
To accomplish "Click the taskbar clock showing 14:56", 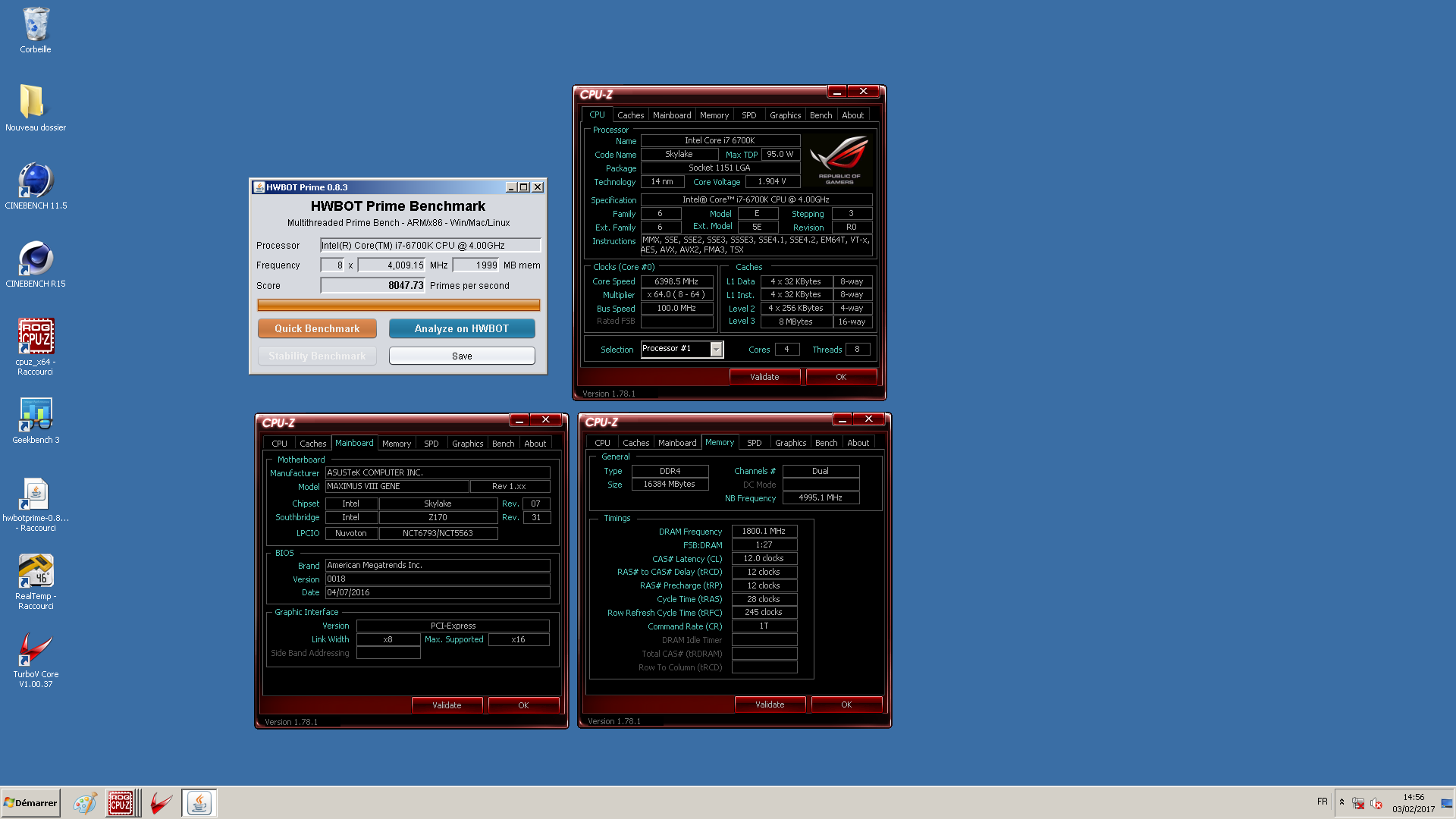I will coord(1414,803).
